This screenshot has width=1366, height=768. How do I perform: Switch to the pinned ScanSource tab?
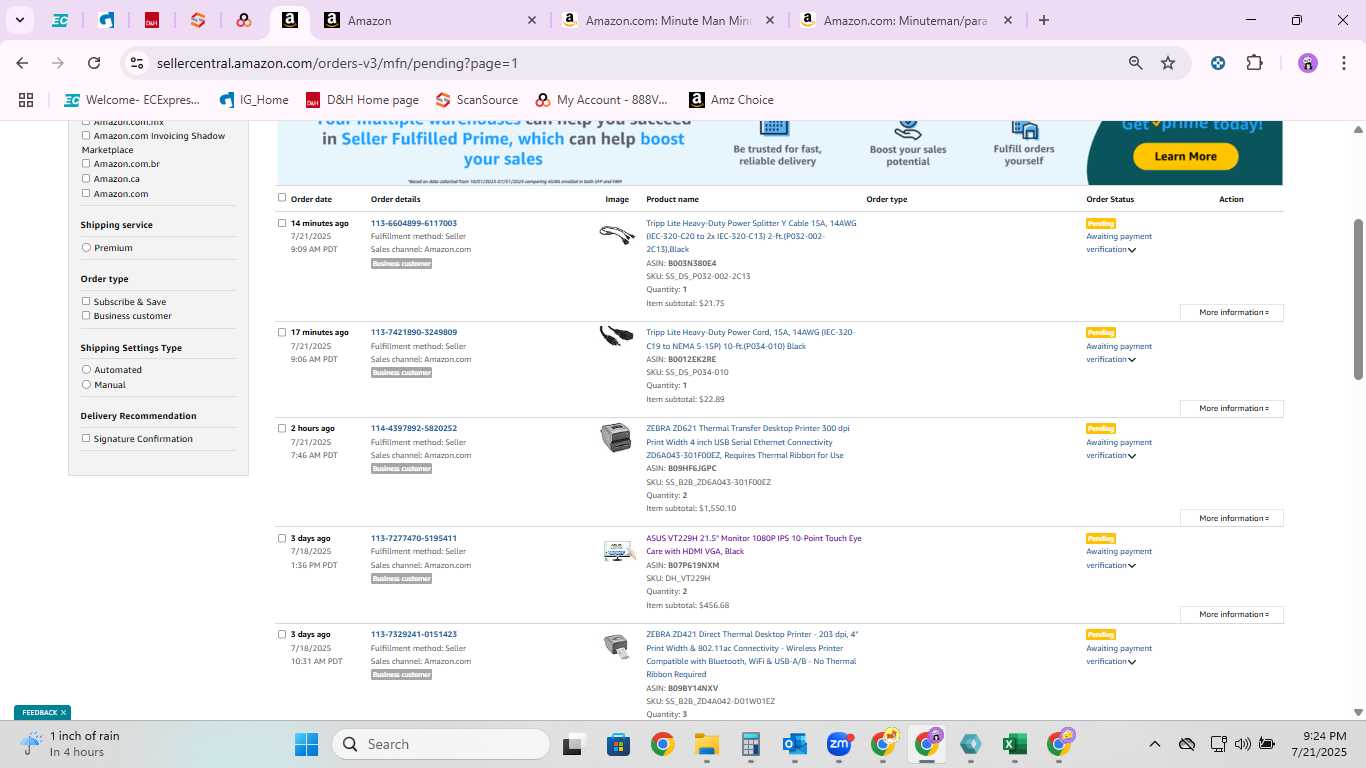tap(198, 20)
